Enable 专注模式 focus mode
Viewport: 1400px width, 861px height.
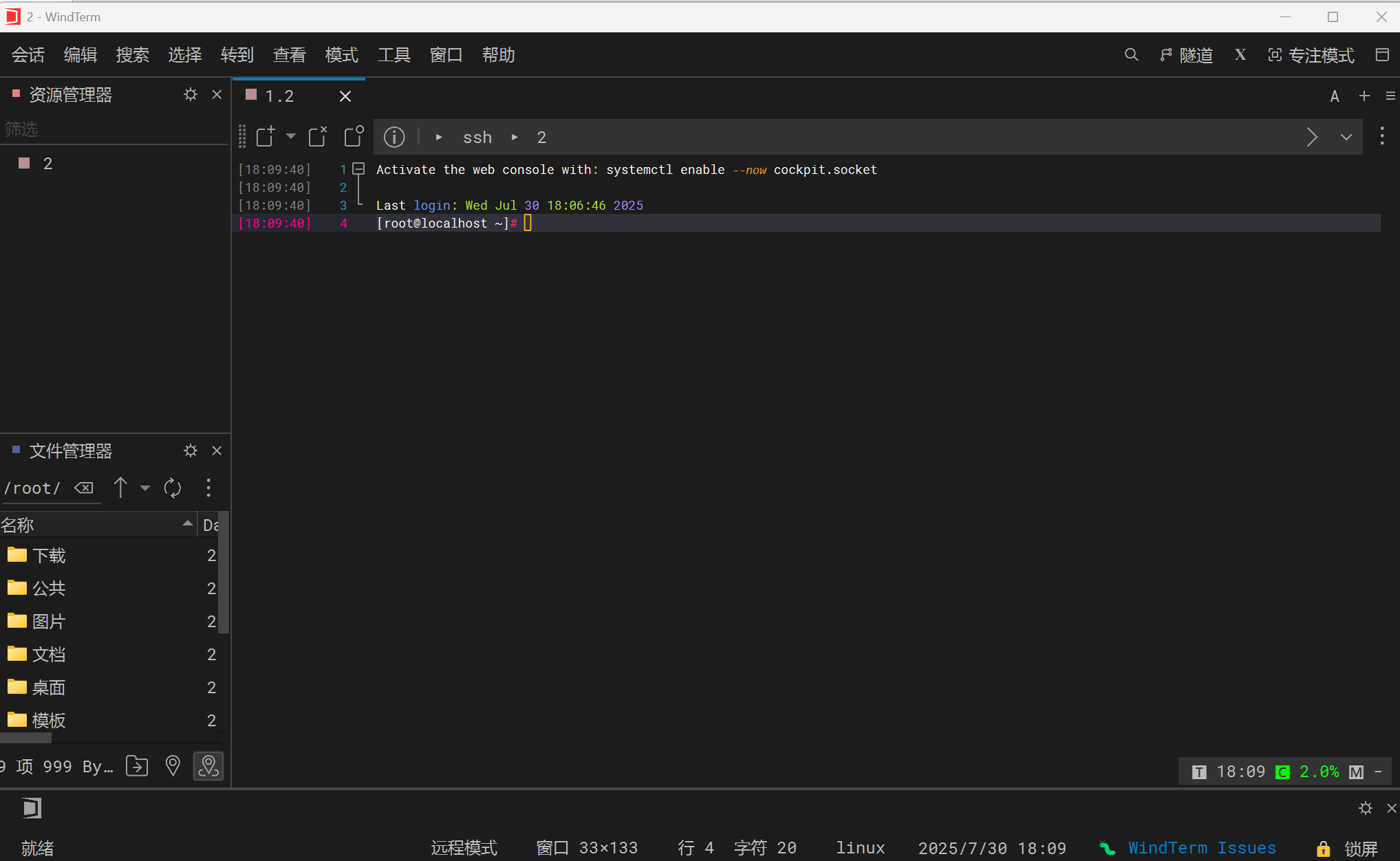point(1310,55)
